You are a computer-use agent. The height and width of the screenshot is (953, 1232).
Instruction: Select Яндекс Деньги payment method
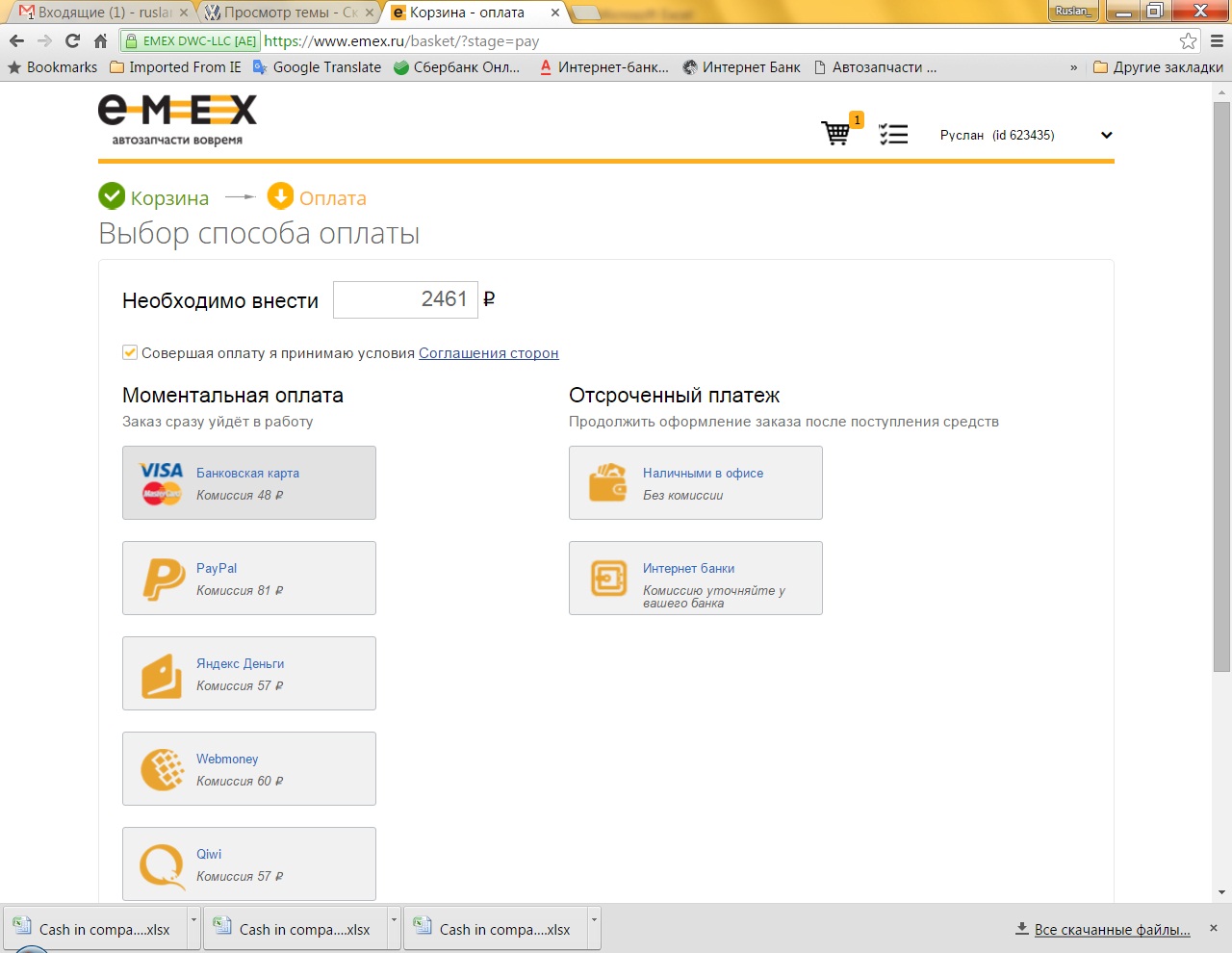[x=249, y=674]
